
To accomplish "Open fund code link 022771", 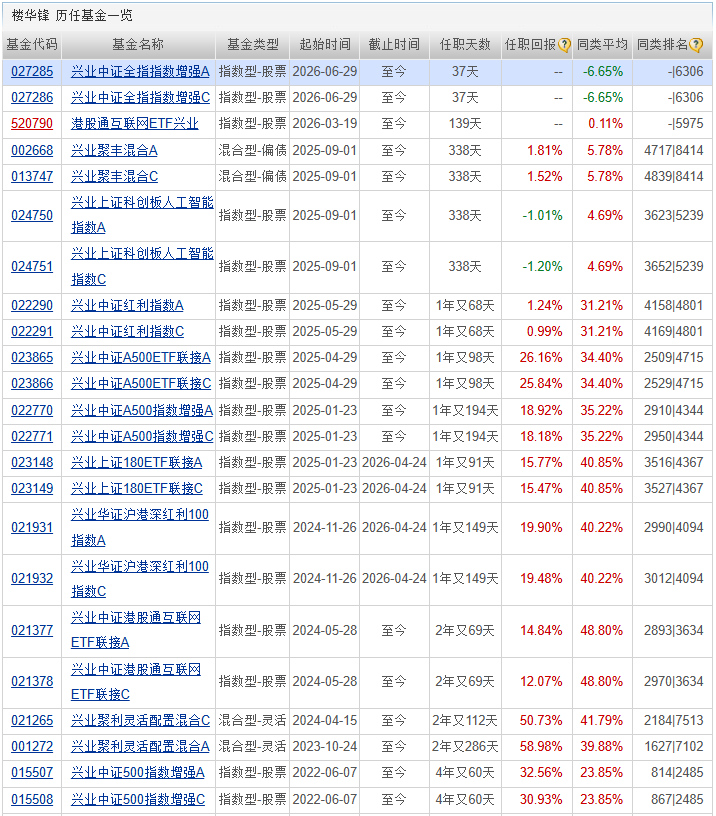I will (32, 437).
